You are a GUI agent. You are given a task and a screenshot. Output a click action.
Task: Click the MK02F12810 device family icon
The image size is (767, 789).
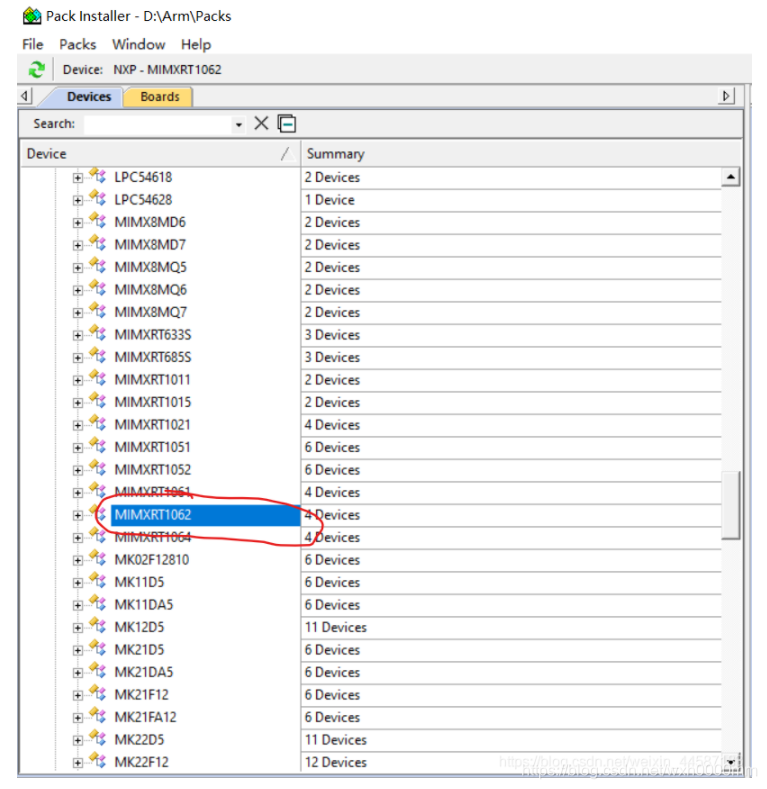pyautogui.click(x=98, y=559)
